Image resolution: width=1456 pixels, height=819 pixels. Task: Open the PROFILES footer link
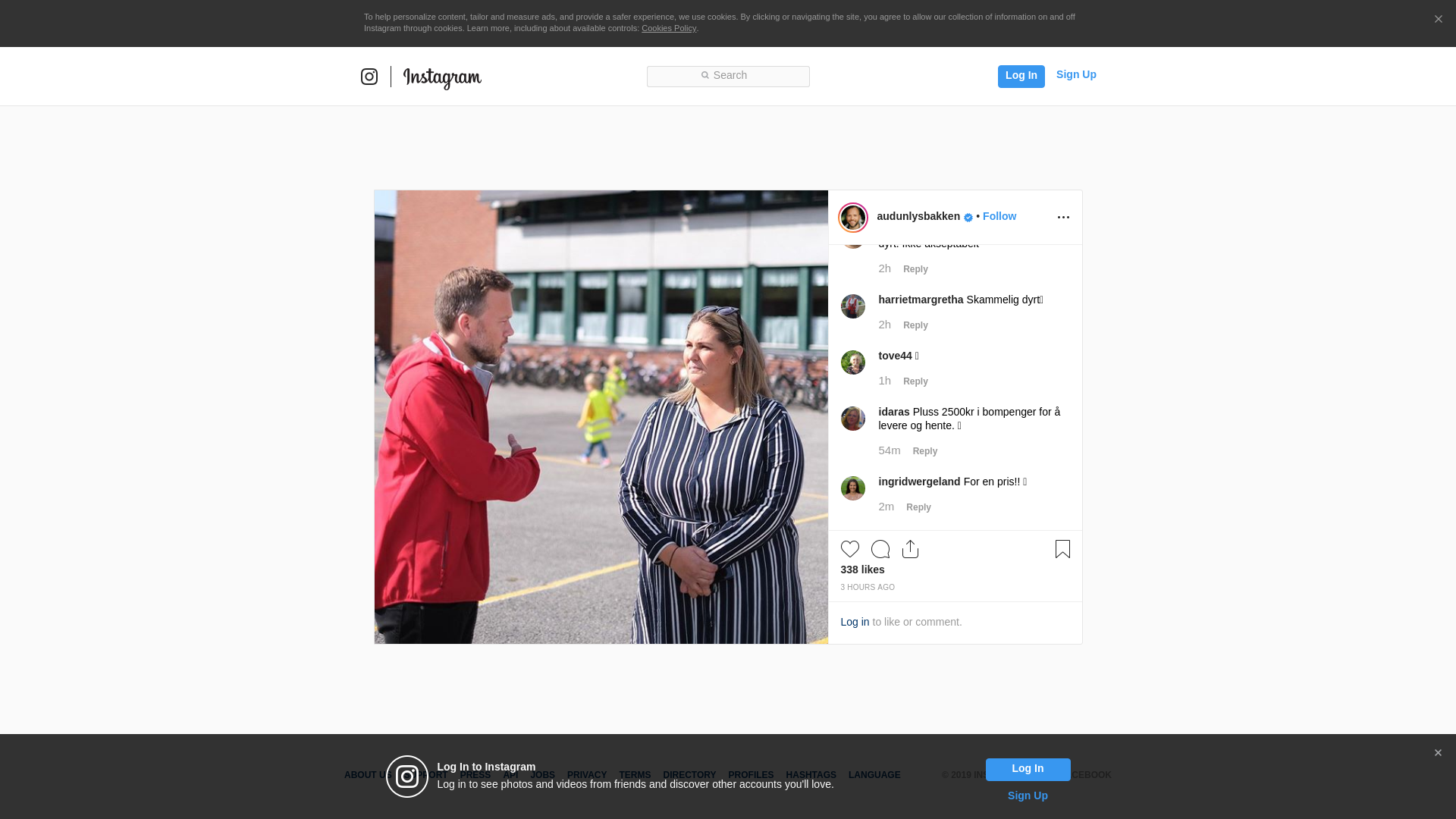click(x=751, y=775)
